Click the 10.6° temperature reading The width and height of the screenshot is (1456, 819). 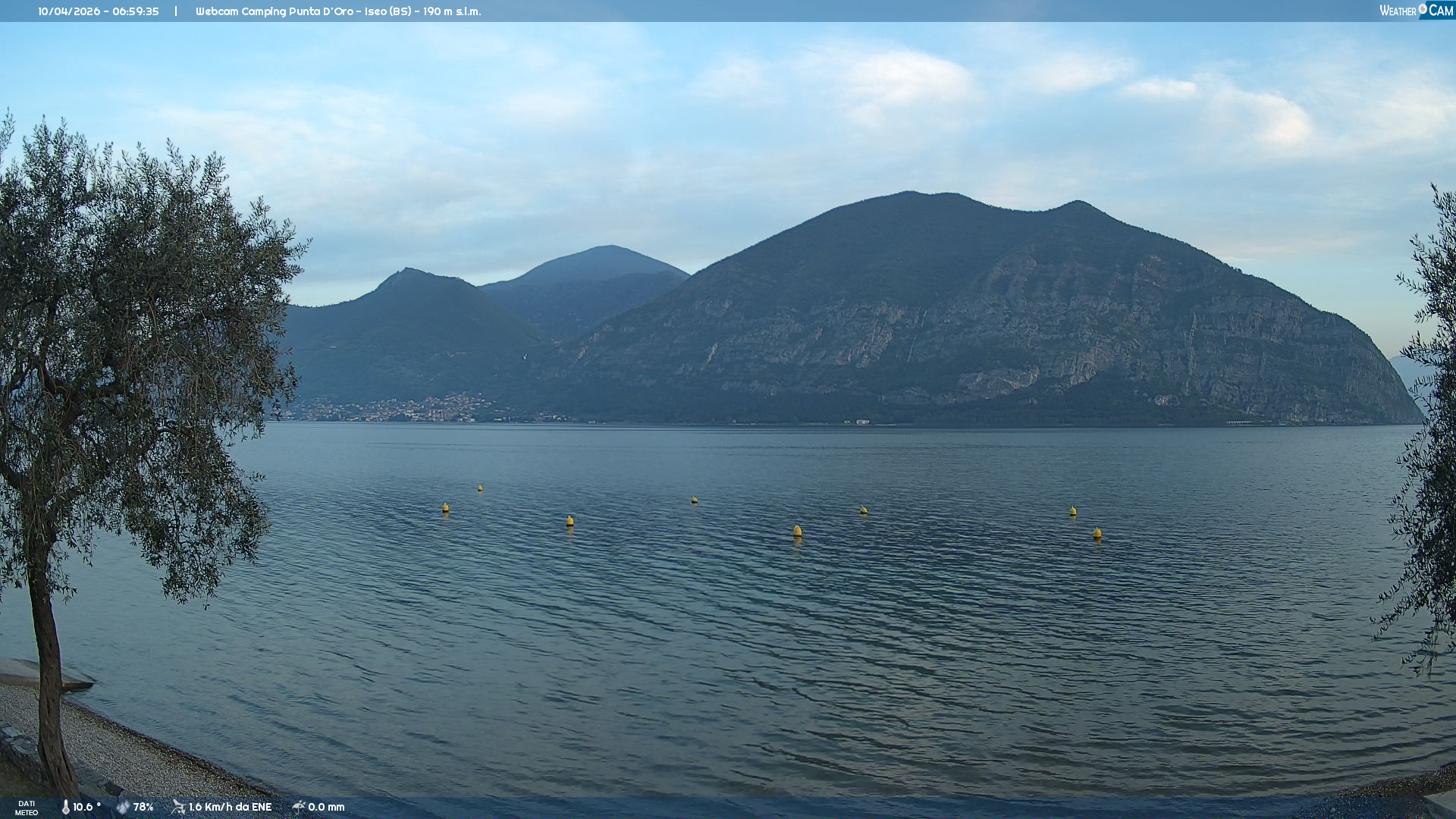[86, 807]
